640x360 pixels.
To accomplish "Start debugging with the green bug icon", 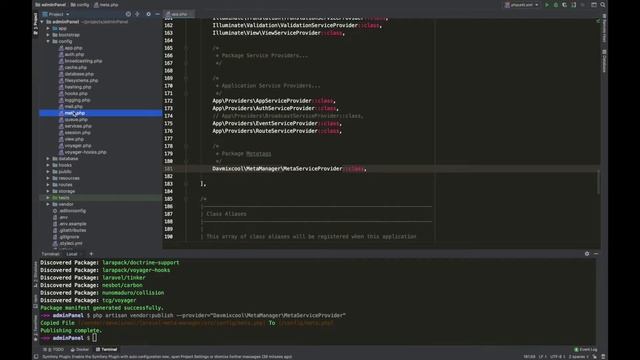I will 556,5.
